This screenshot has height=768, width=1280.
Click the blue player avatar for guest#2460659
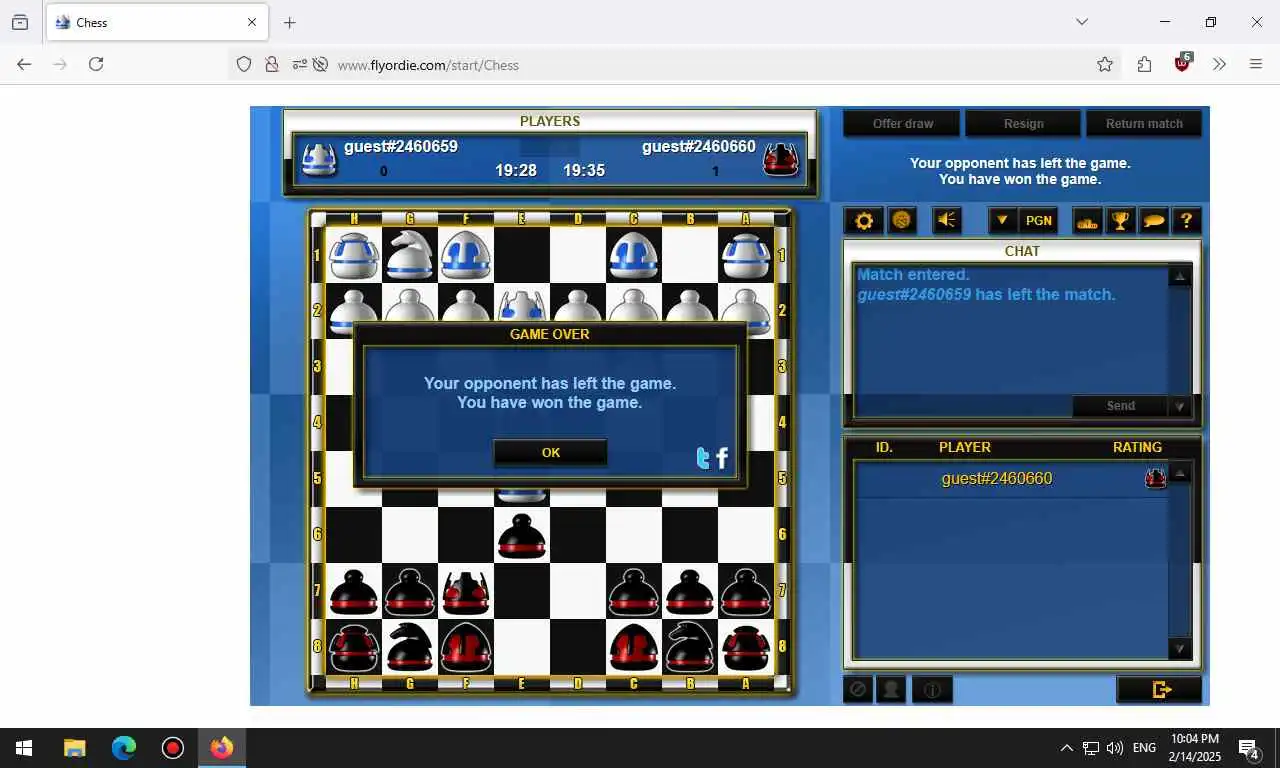[319, 159]
